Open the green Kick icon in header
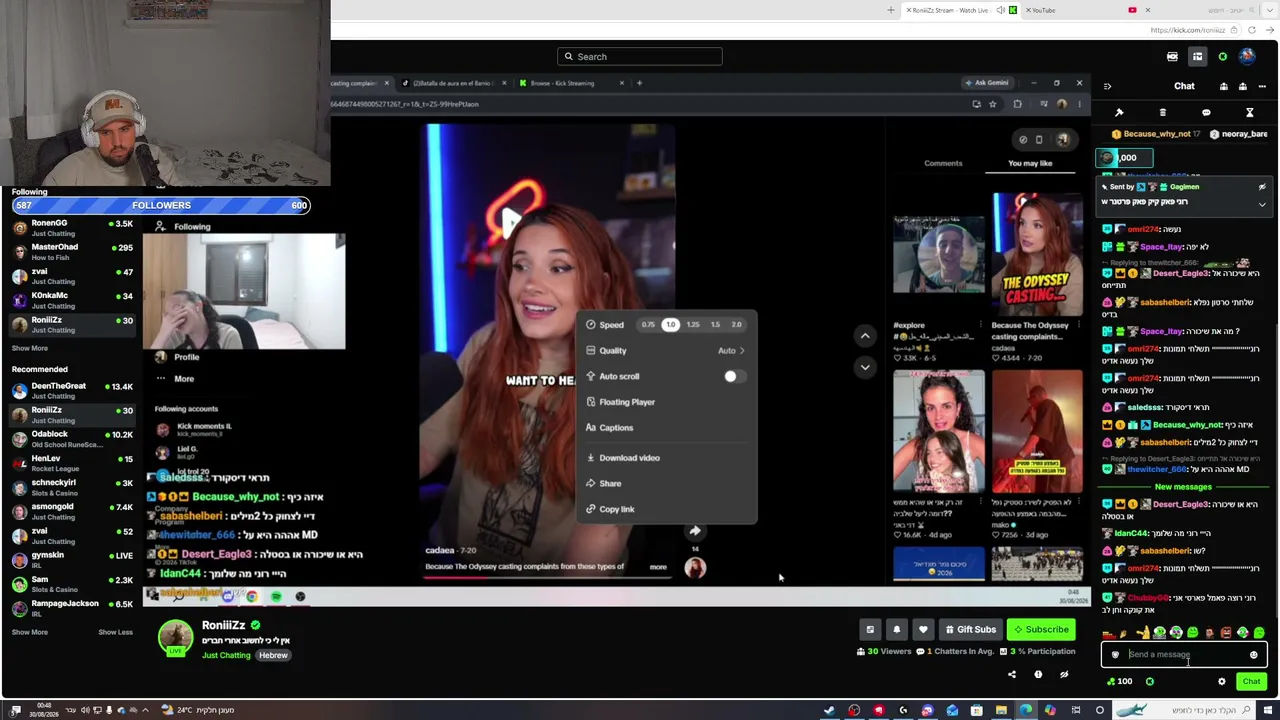Screen dimensions: 1280x720 coord(1222,57)
